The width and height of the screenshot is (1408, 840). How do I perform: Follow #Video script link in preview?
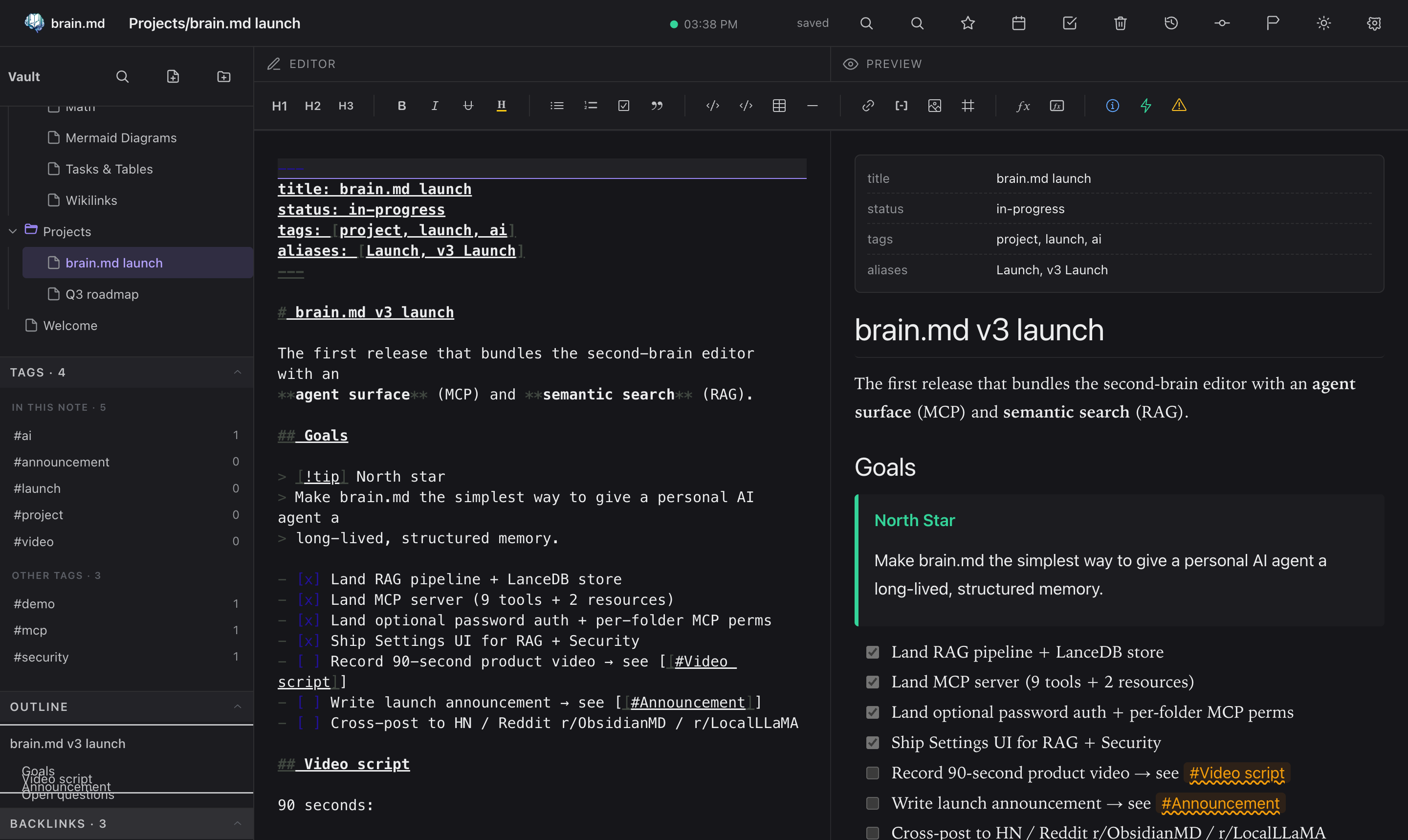[1236, 773]
